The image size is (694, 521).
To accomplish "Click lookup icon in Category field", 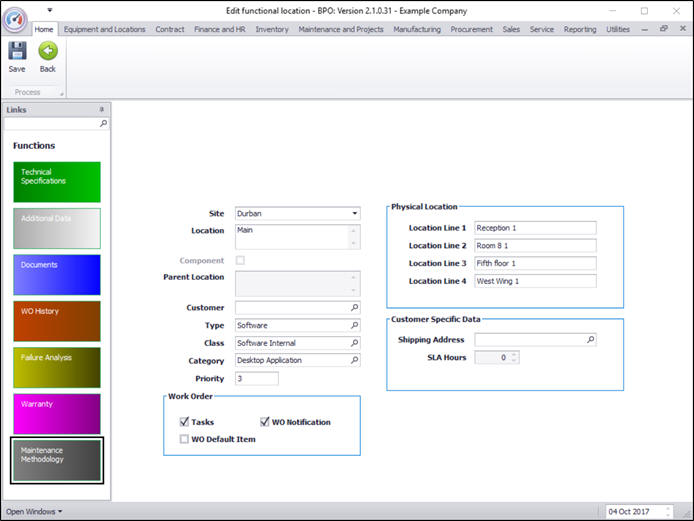I will pos(354,361).
